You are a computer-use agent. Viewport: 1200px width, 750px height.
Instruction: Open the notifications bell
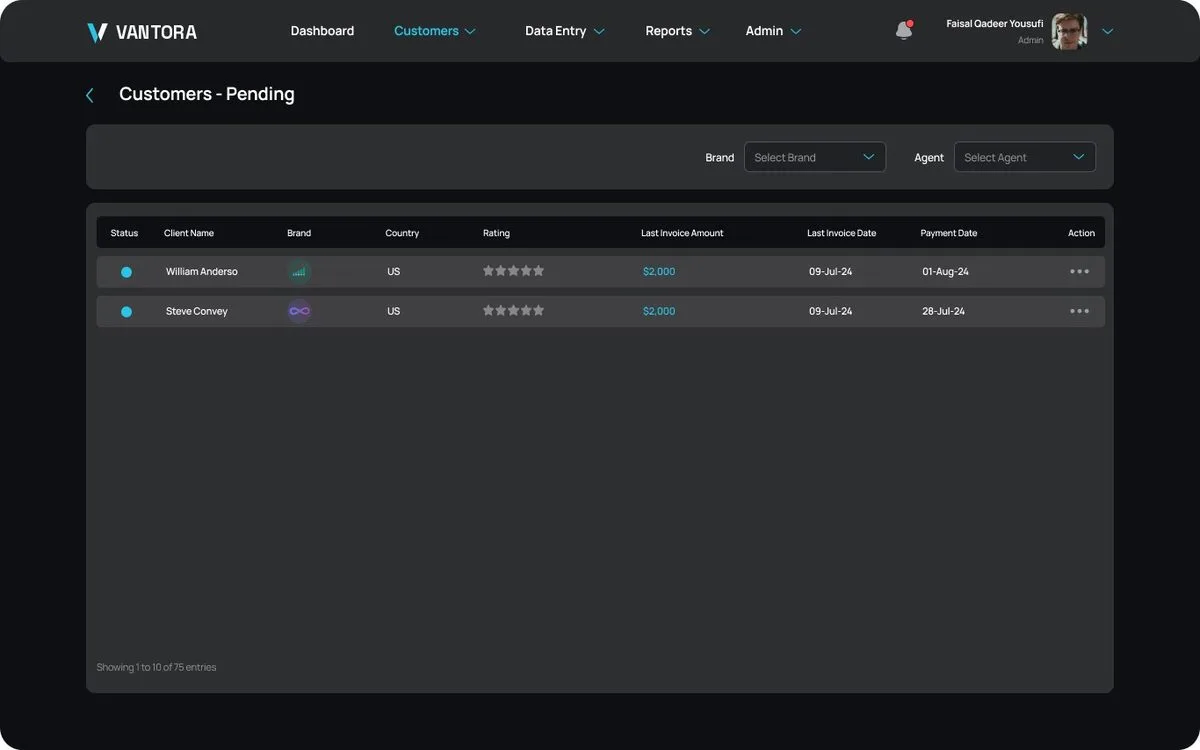[x=904, y=31]
